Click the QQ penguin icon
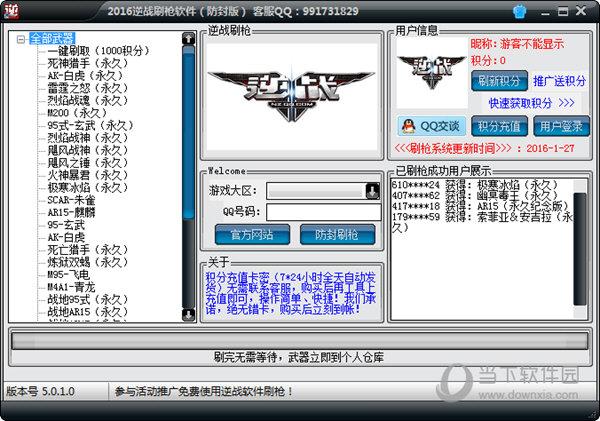This screenshot has width=600, height=421. click(408, 126)
